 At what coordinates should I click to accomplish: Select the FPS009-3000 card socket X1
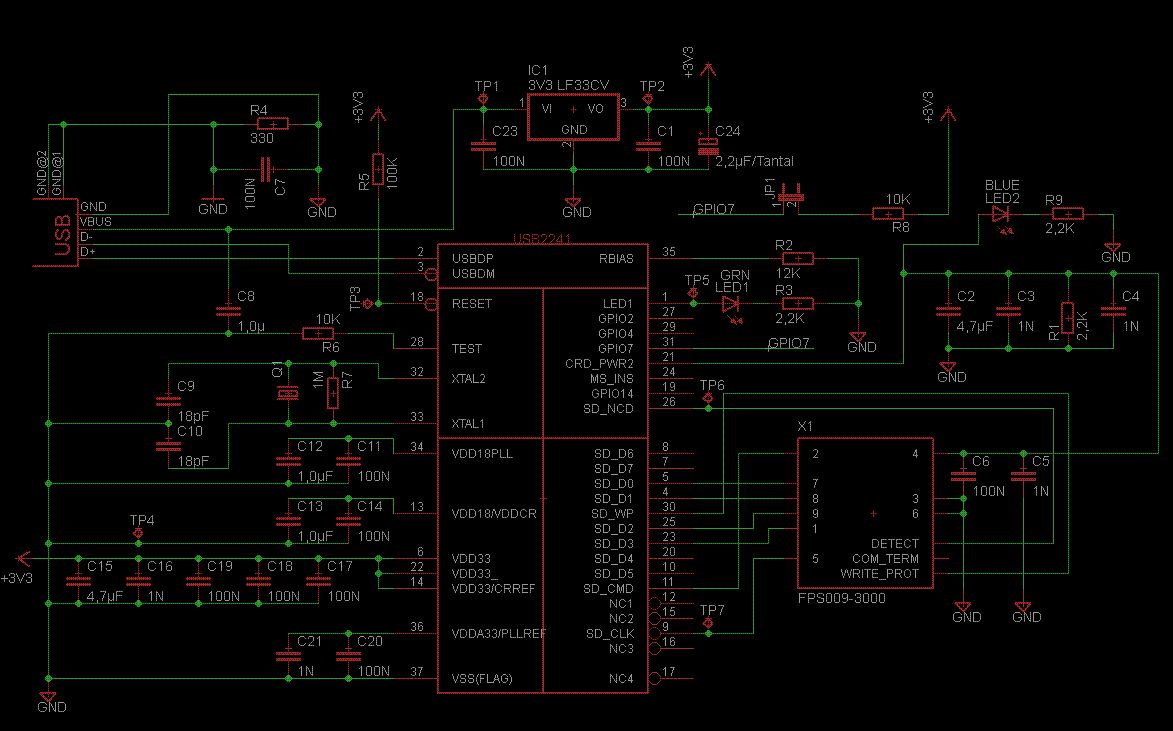pyautogui.click(x=865, y=513)
